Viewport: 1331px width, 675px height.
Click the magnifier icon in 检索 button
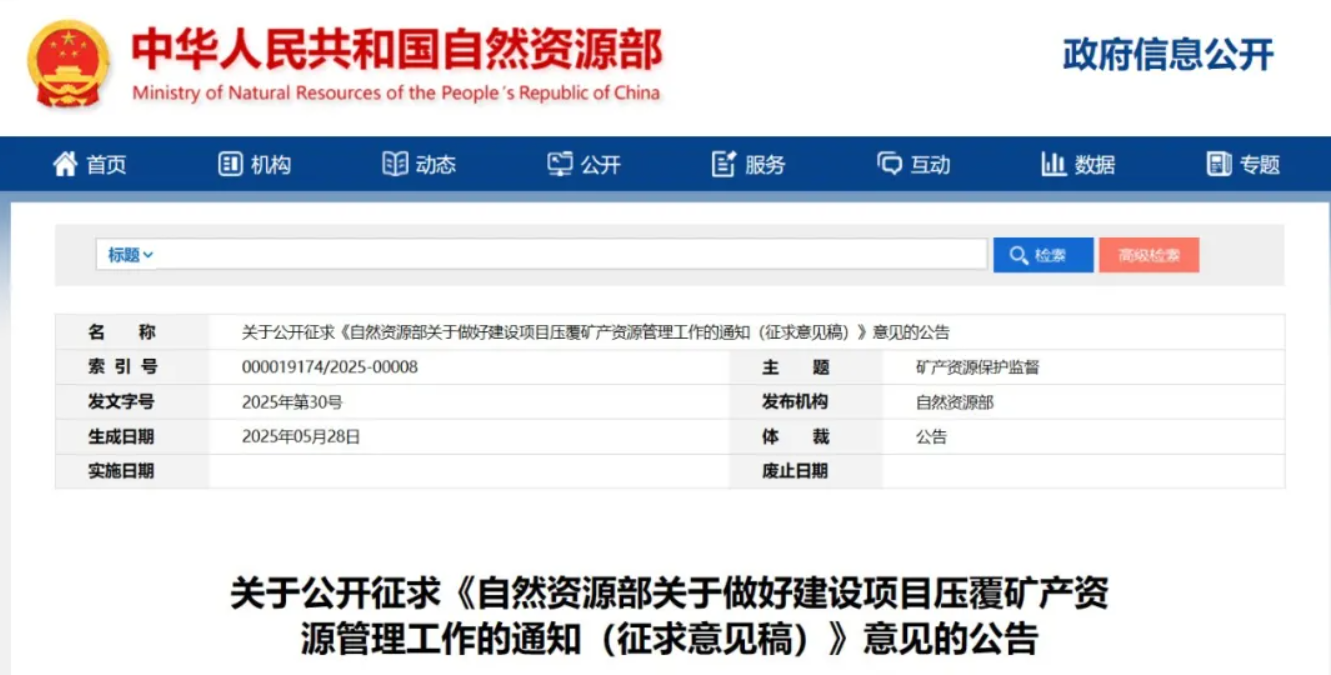[x=1019, y=256]
